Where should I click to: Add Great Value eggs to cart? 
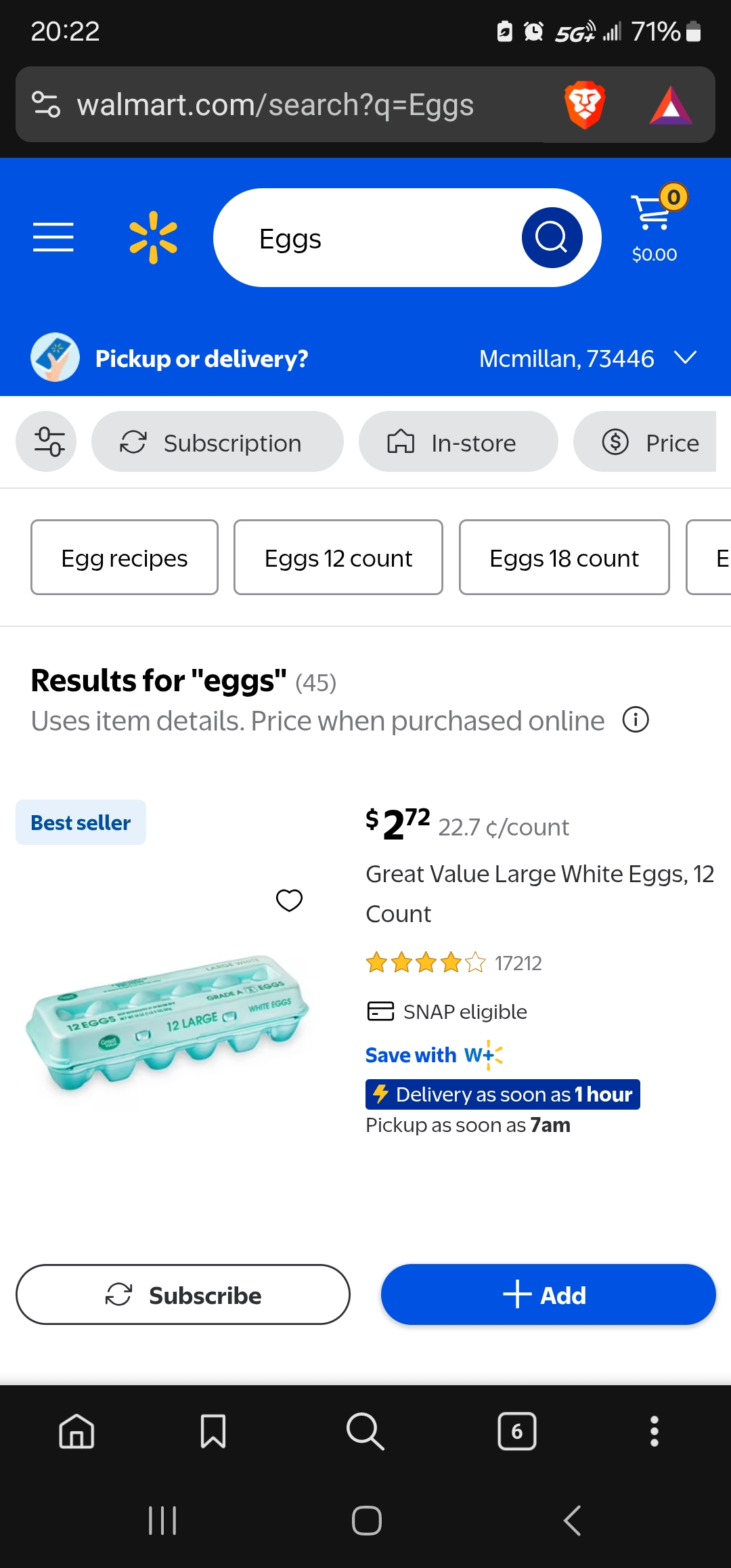coord(548,1294)
